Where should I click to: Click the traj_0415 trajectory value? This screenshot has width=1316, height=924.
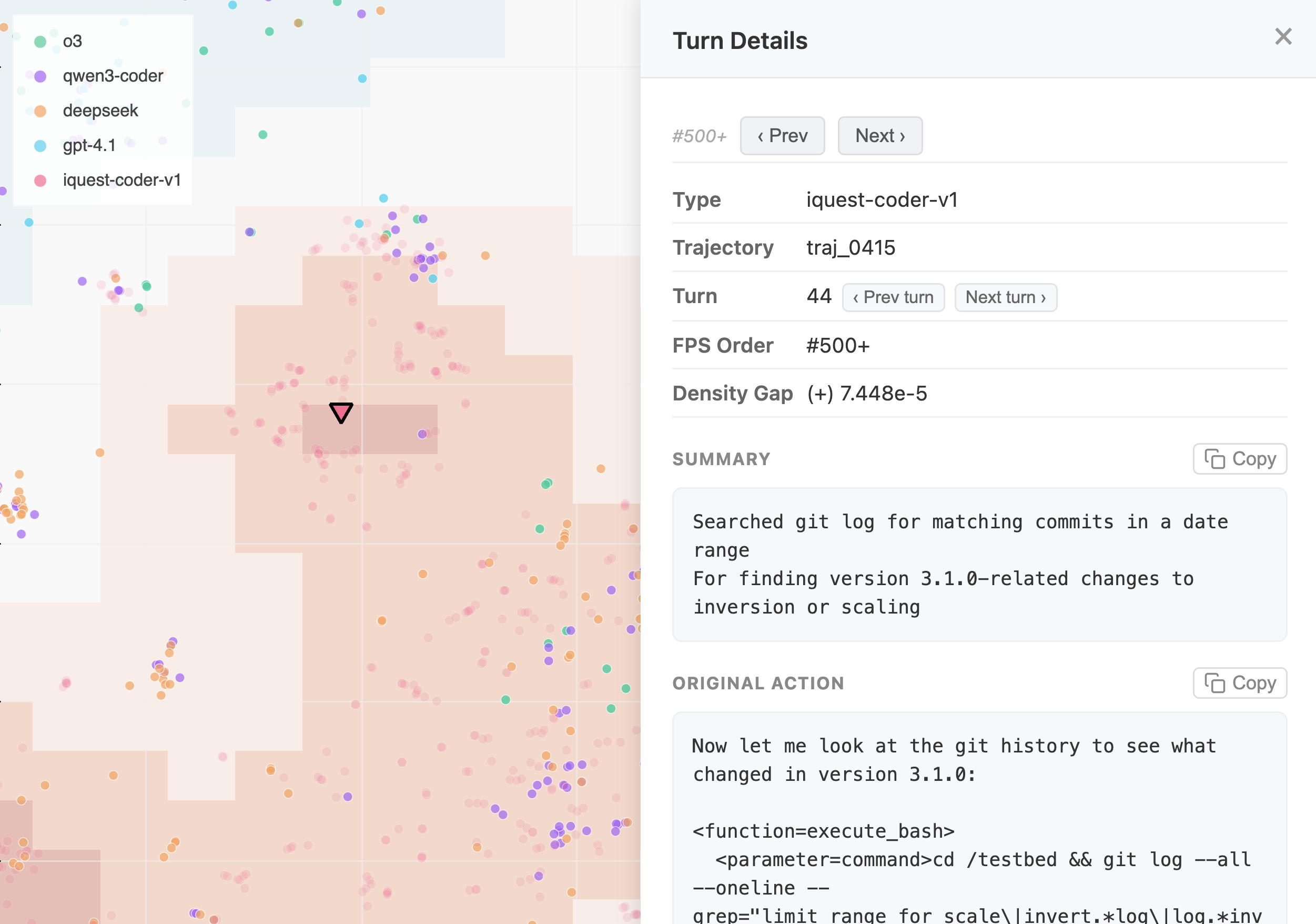851,248
